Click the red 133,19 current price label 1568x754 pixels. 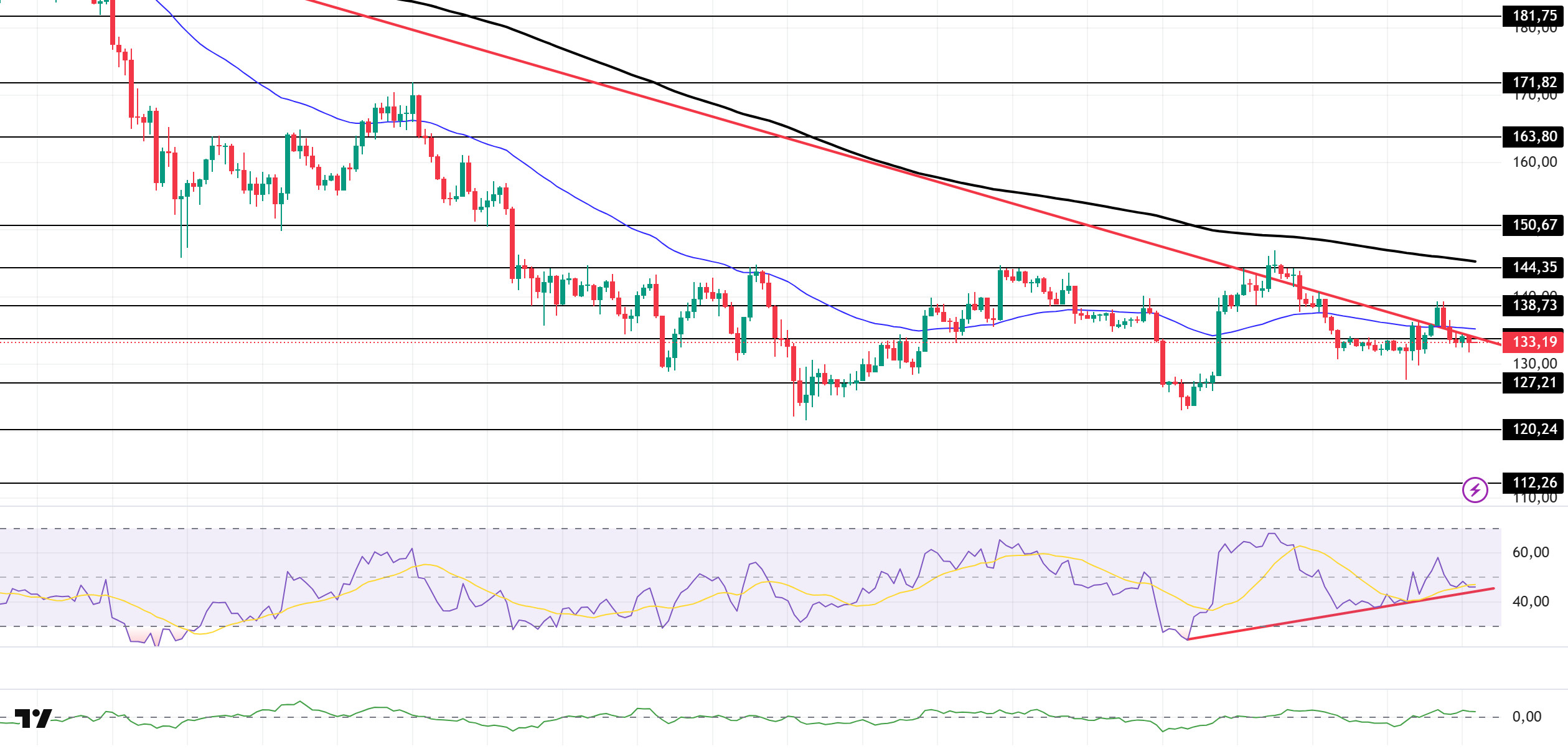tap(1534, 342)
